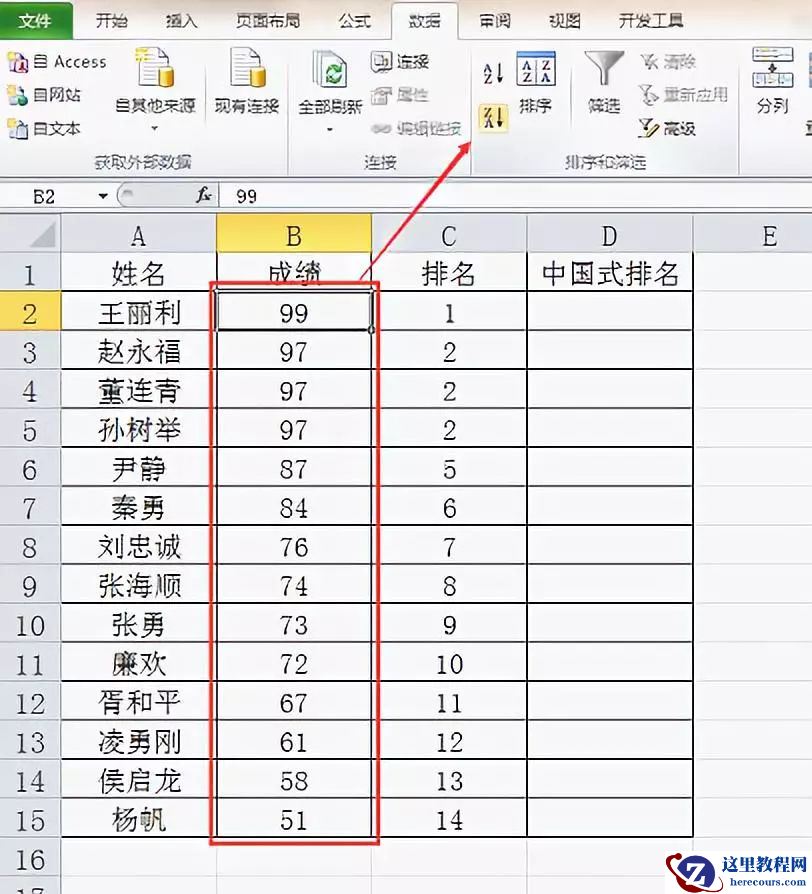Sort descending with the Z-A icon
Image resolution: width=812 pixels, height=894 pixels.
click(x=493, y=118)
